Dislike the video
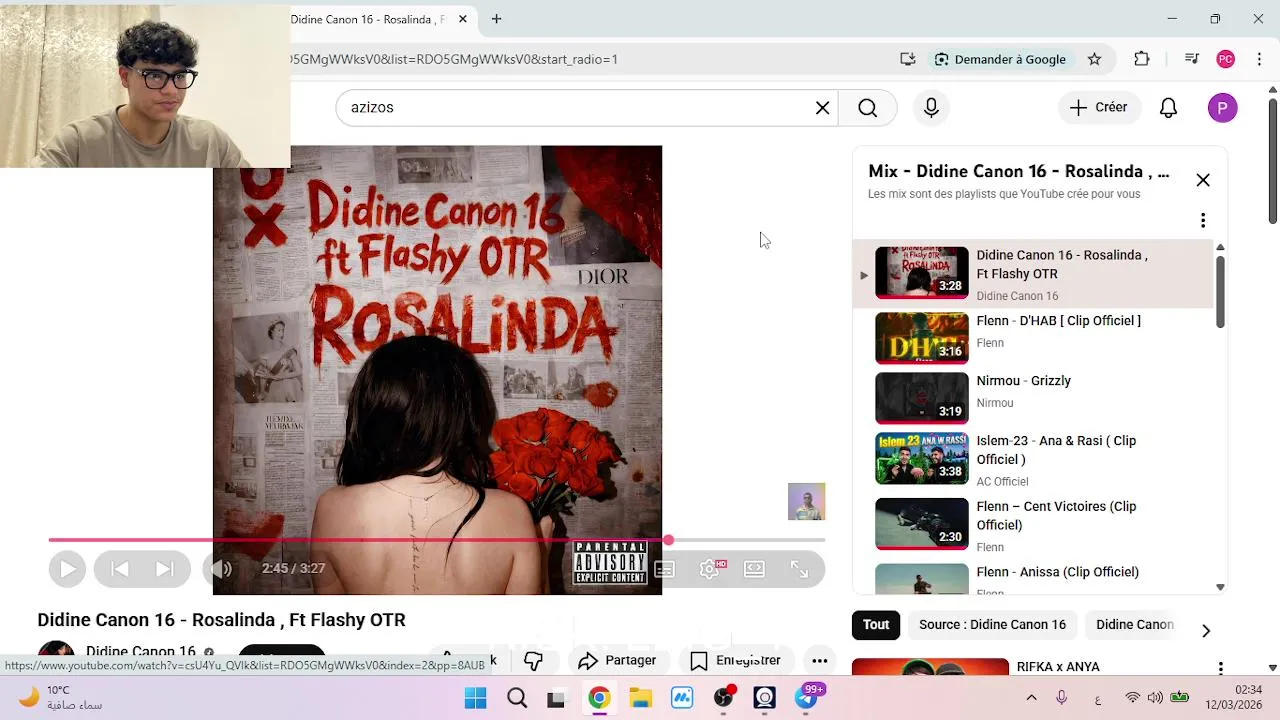The height and width of the screenshot is (720, 1280). click(x=533, y=661)
